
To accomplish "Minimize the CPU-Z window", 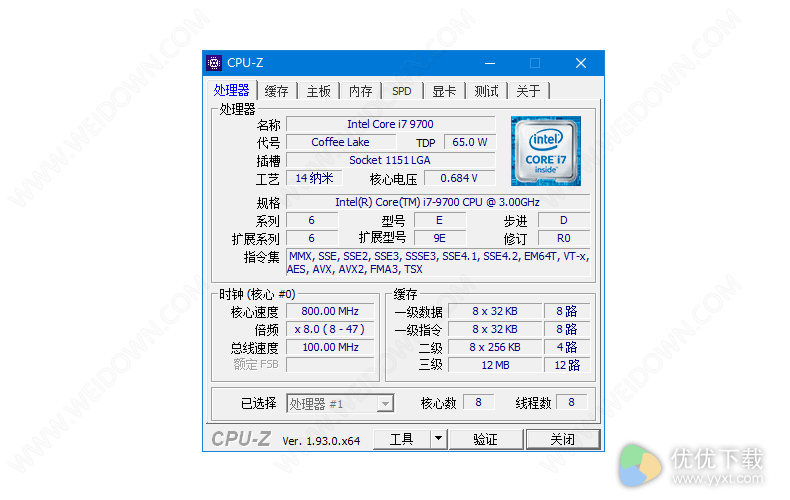I will [x=490, y=63].
